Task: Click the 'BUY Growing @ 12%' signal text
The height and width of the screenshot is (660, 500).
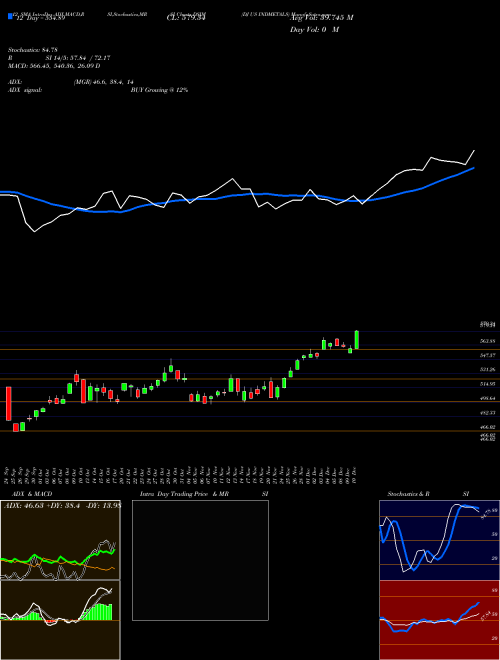Action: tap(159, 90)
